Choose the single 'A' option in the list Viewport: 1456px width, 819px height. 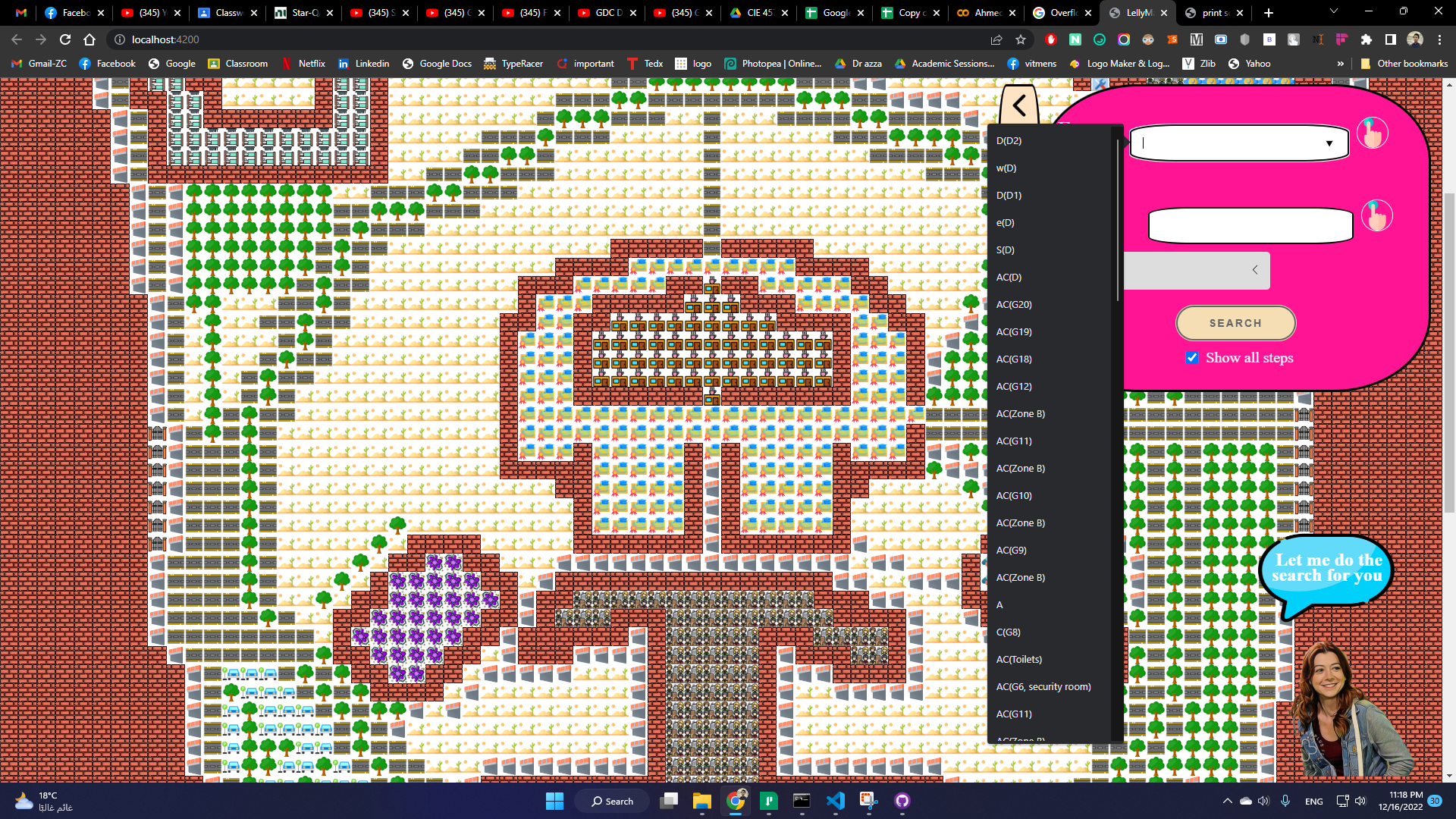(x=1050, y=605)
